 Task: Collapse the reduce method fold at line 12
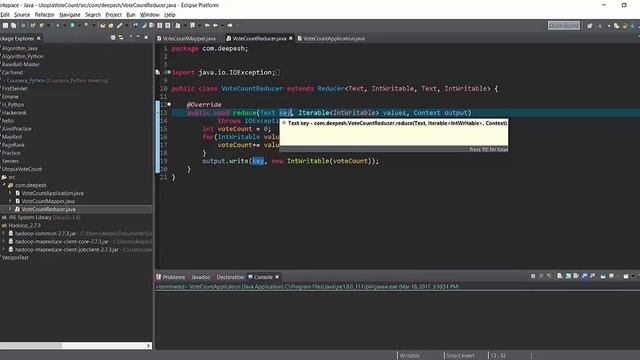point(169,104)
